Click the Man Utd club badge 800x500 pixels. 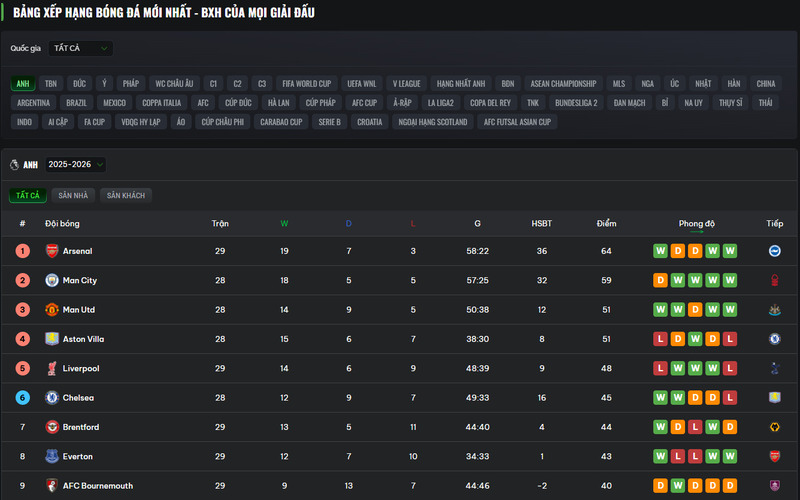pos(52,310)
